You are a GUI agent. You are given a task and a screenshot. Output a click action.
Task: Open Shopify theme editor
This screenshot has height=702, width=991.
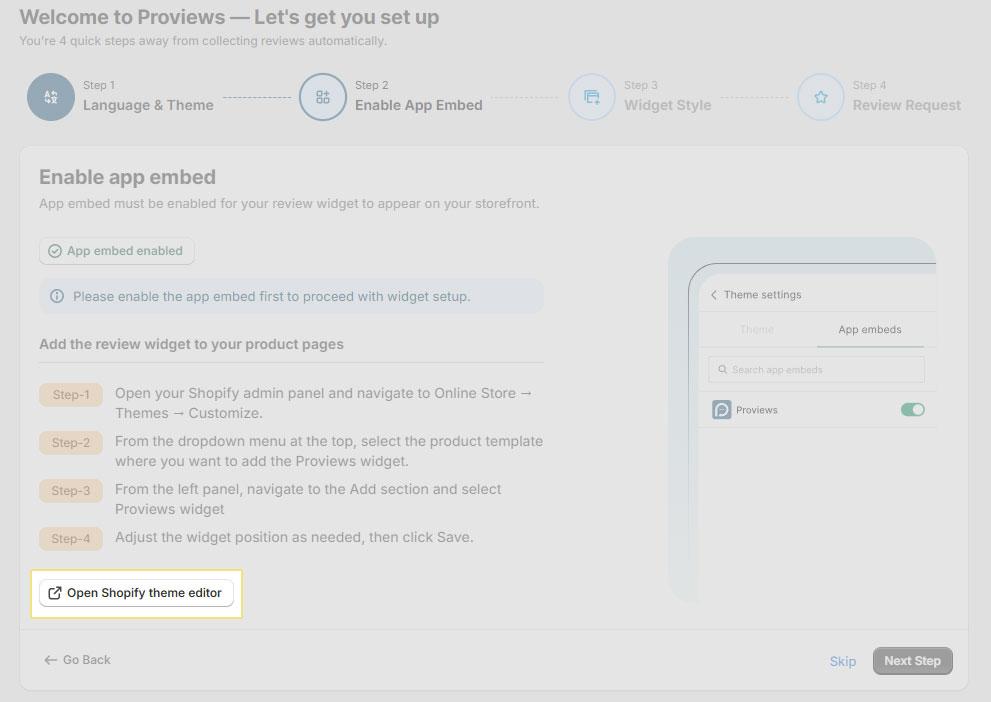click(x=136, y=593)
